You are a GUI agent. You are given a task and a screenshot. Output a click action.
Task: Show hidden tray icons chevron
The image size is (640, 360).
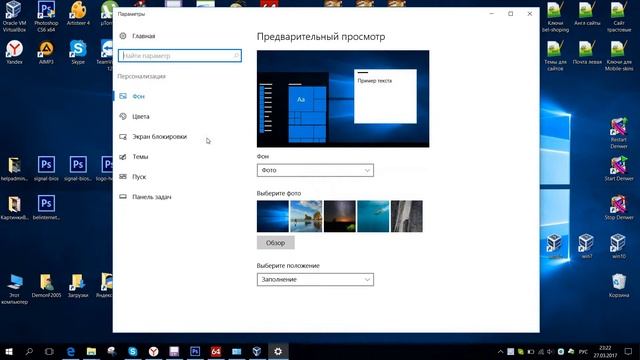click(500, 351)
